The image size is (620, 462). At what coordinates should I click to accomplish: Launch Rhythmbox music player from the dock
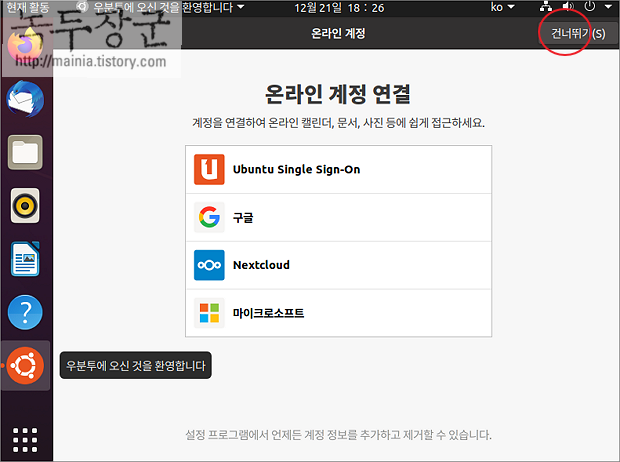point(25,206)
